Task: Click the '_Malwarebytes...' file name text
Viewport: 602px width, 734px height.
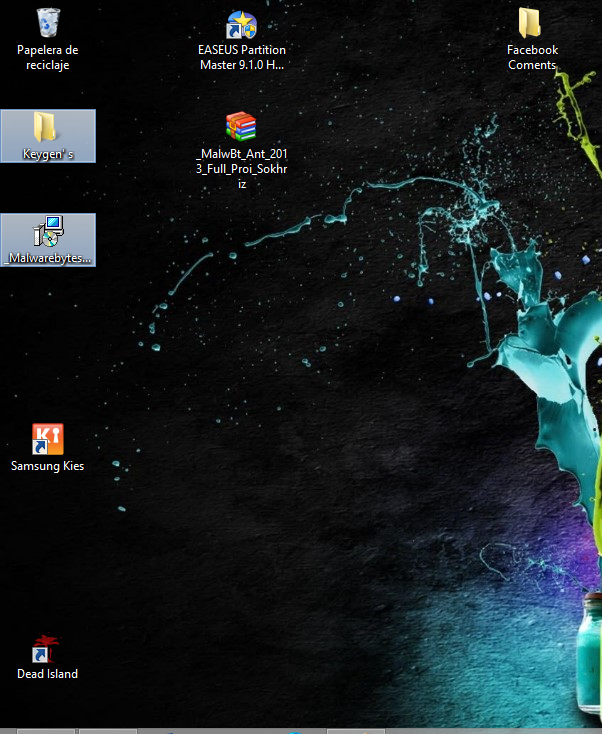Action: tap(48, 258)
